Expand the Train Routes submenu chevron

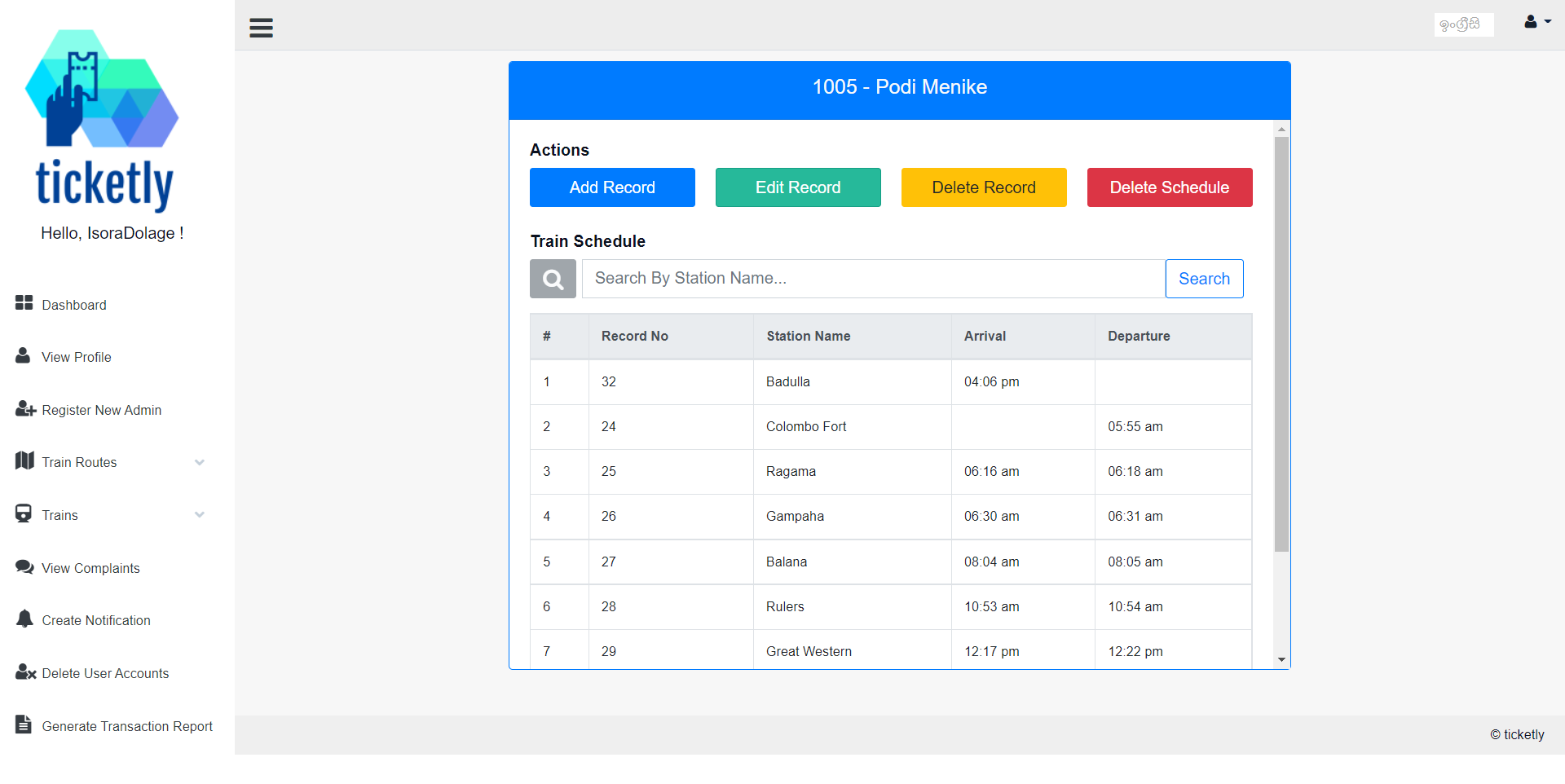pos(199,462)
